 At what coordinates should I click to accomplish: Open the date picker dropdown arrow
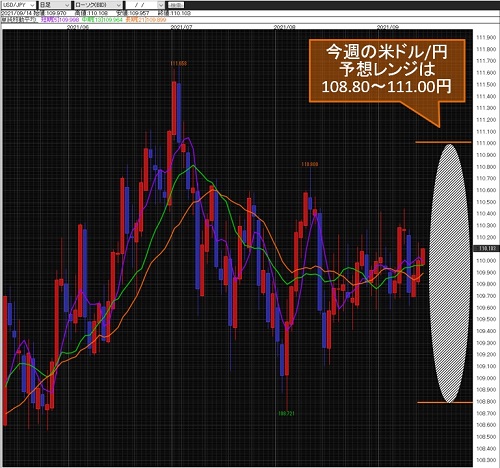[161, 5]
